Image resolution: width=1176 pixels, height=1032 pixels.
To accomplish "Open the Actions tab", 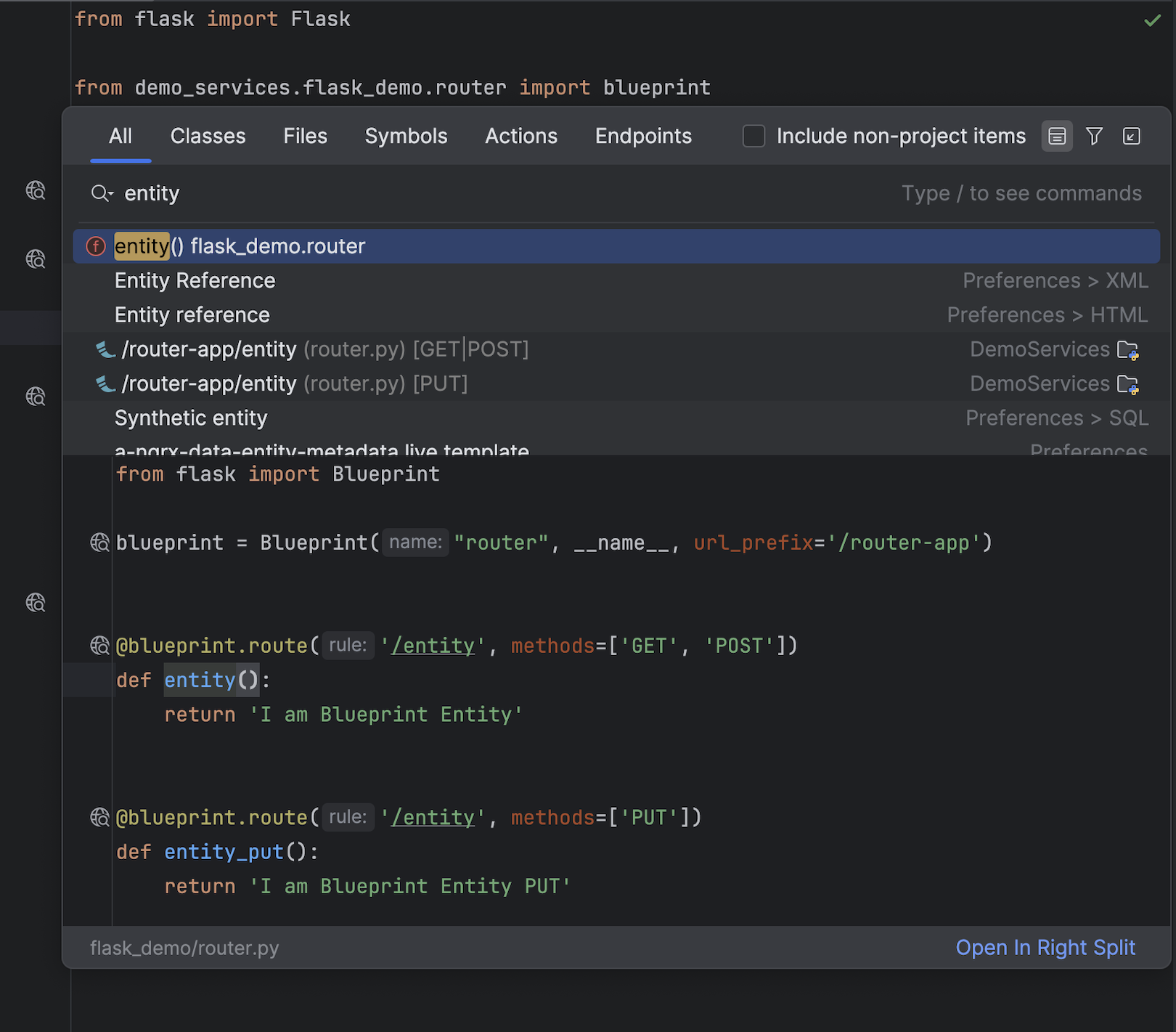I will [x=521, y=136].
